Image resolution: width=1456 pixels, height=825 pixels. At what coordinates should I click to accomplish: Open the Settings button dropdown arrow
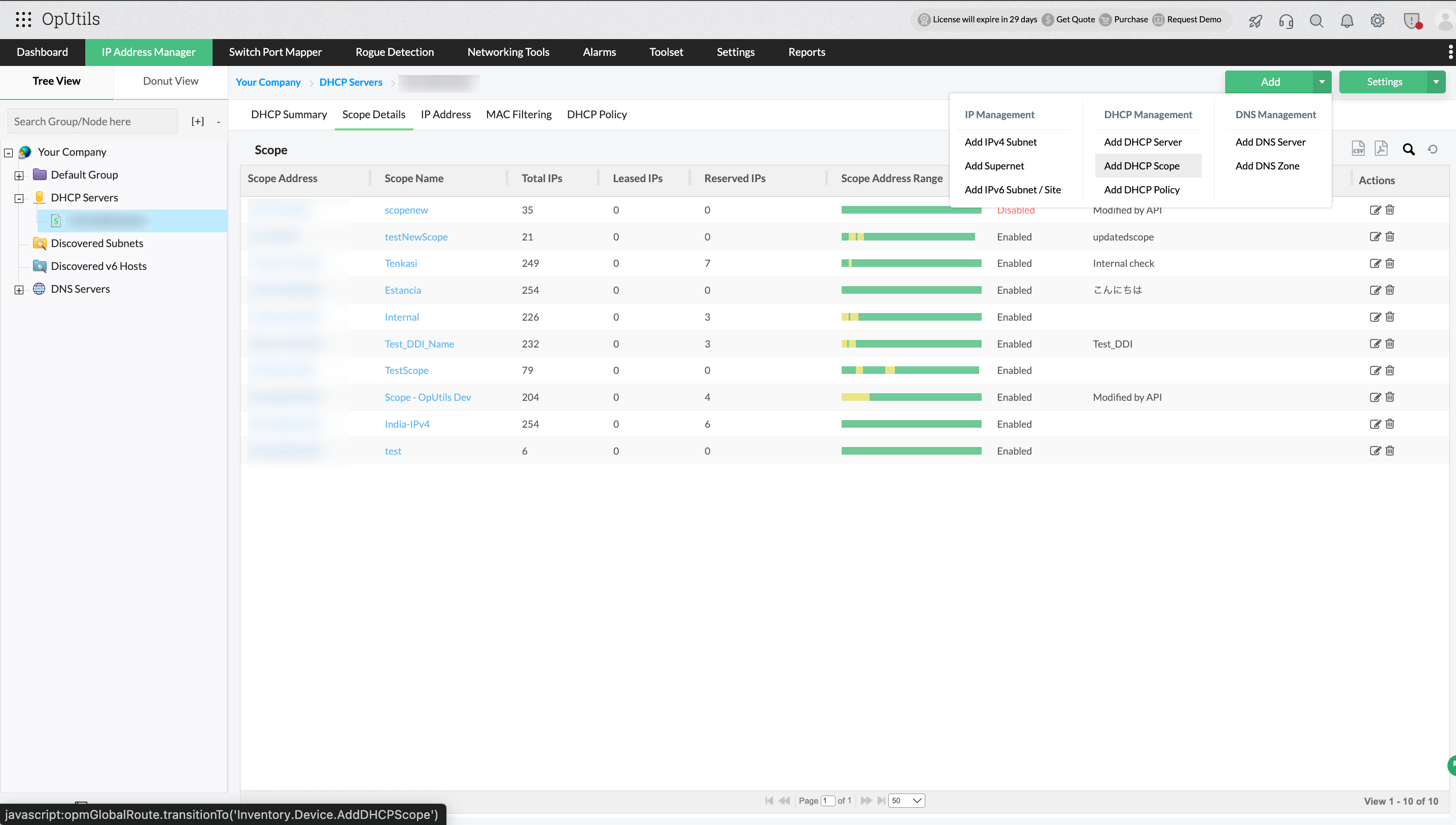(1436, 82)
